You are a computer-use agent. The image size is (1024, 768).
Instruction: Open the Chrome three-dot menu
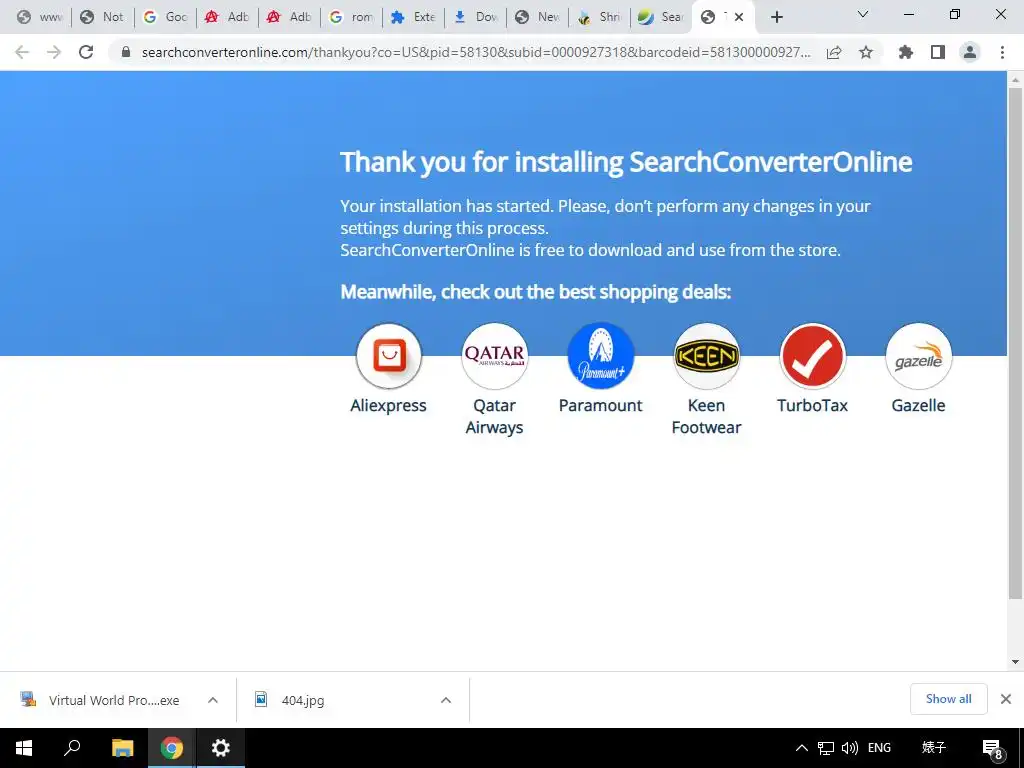[1002, 52]
